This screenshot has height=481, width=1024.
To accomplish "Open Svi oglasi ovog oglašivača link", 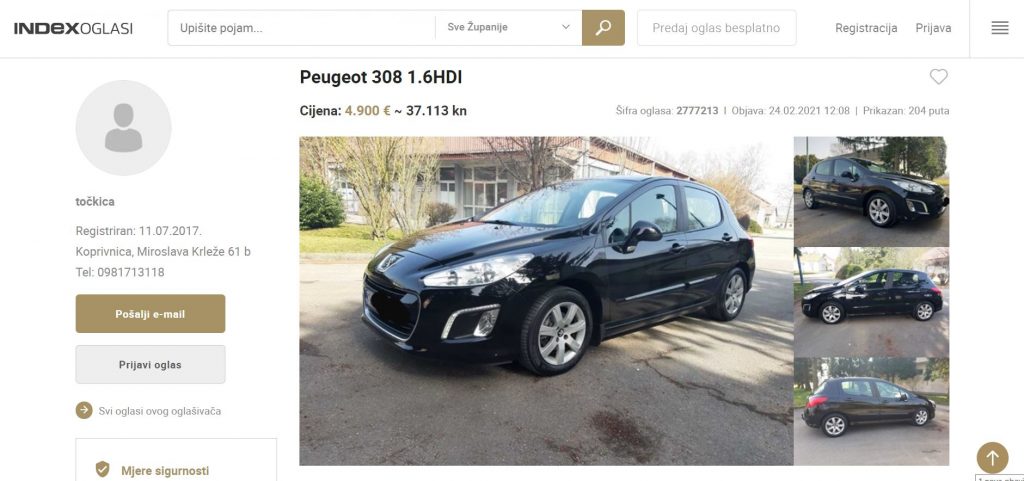I will coord(160,411).
